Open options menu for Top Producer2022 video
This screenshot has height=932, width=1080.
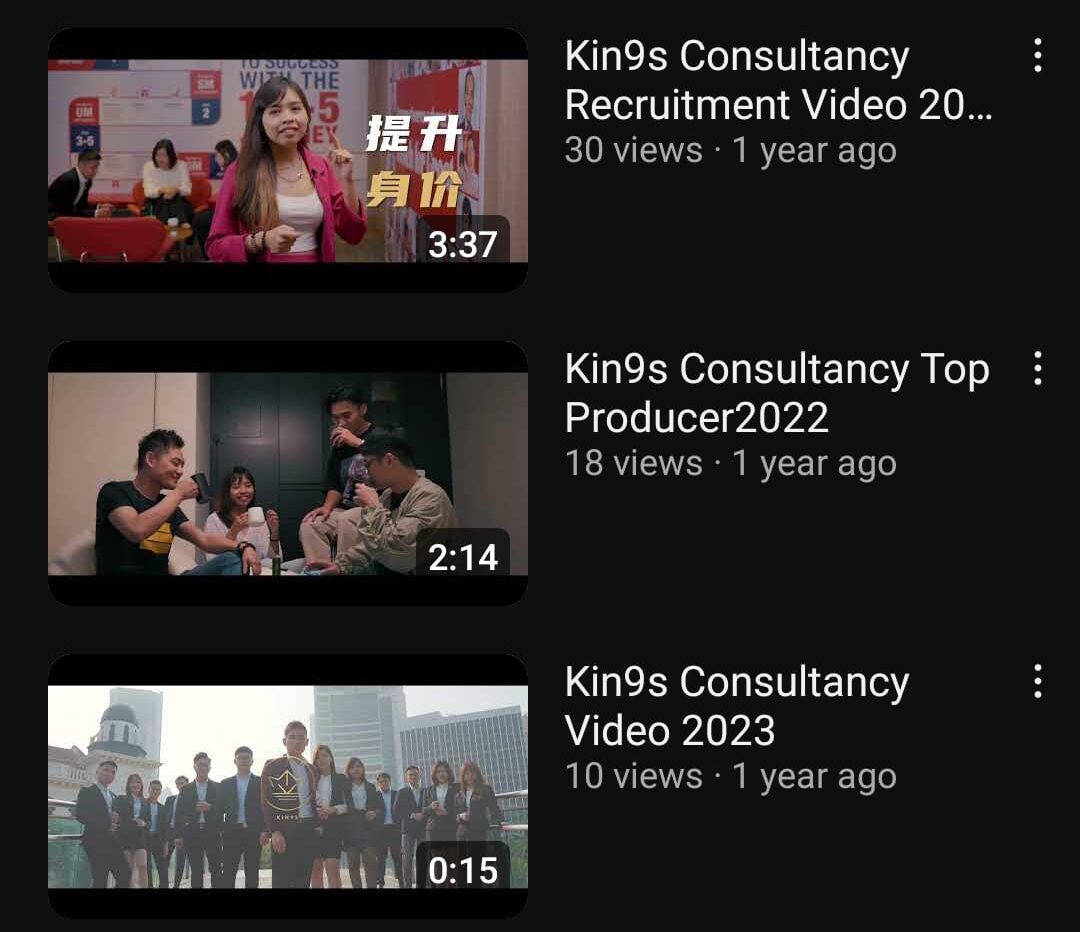1037,368
